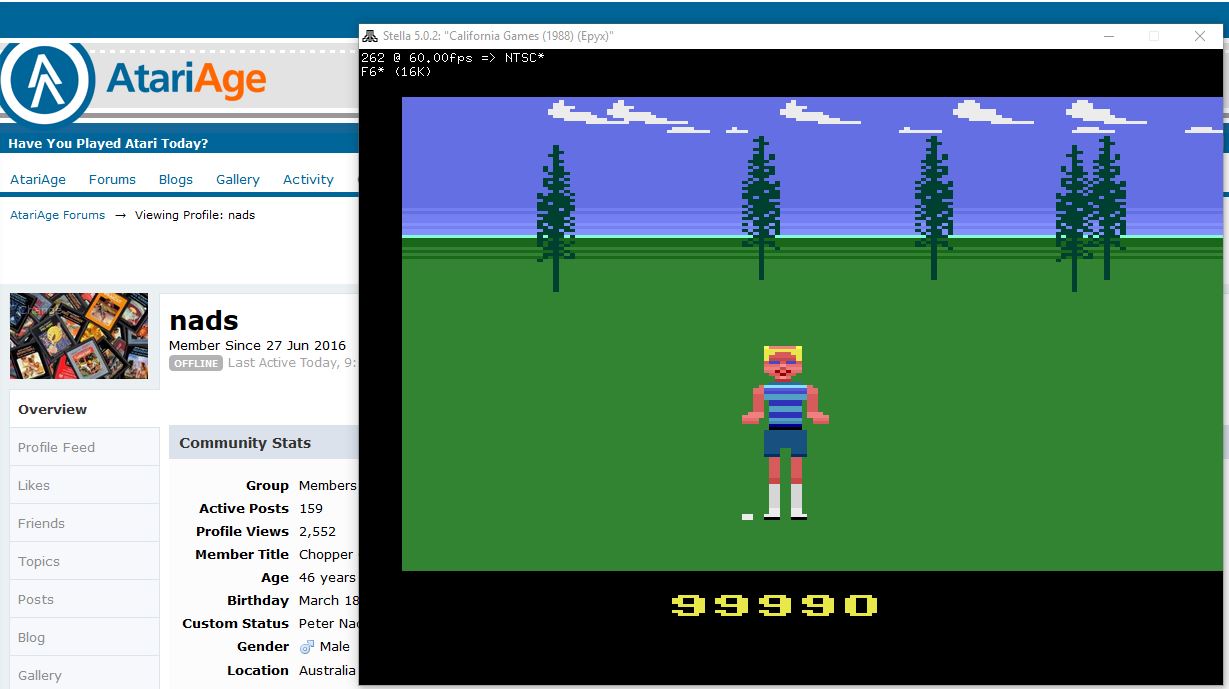
Task: Open the Activity navigation item
Action: coord(308,180)
